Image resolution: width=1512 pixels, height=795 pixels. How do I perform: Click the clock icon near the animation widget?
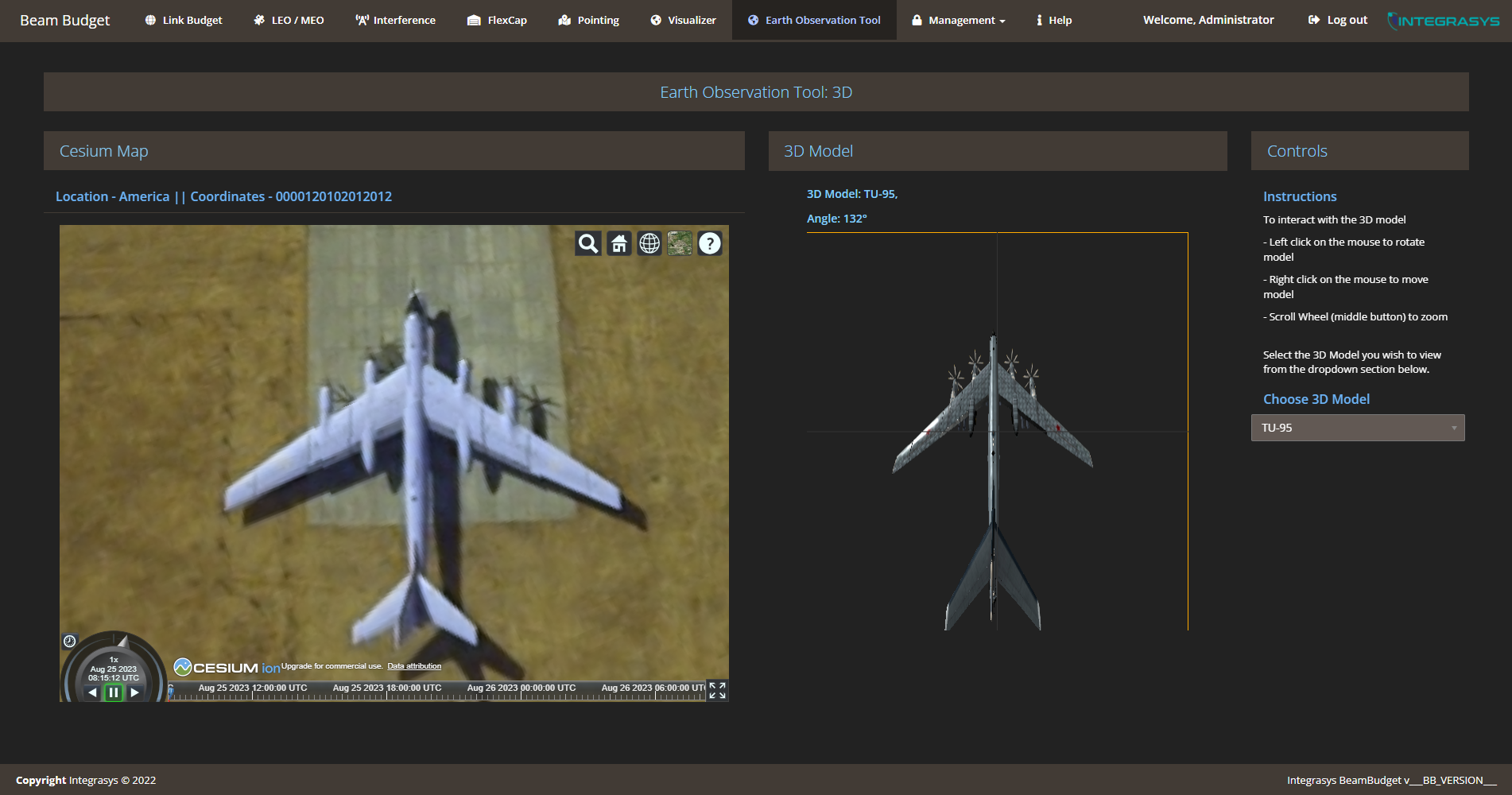[69, 639]
